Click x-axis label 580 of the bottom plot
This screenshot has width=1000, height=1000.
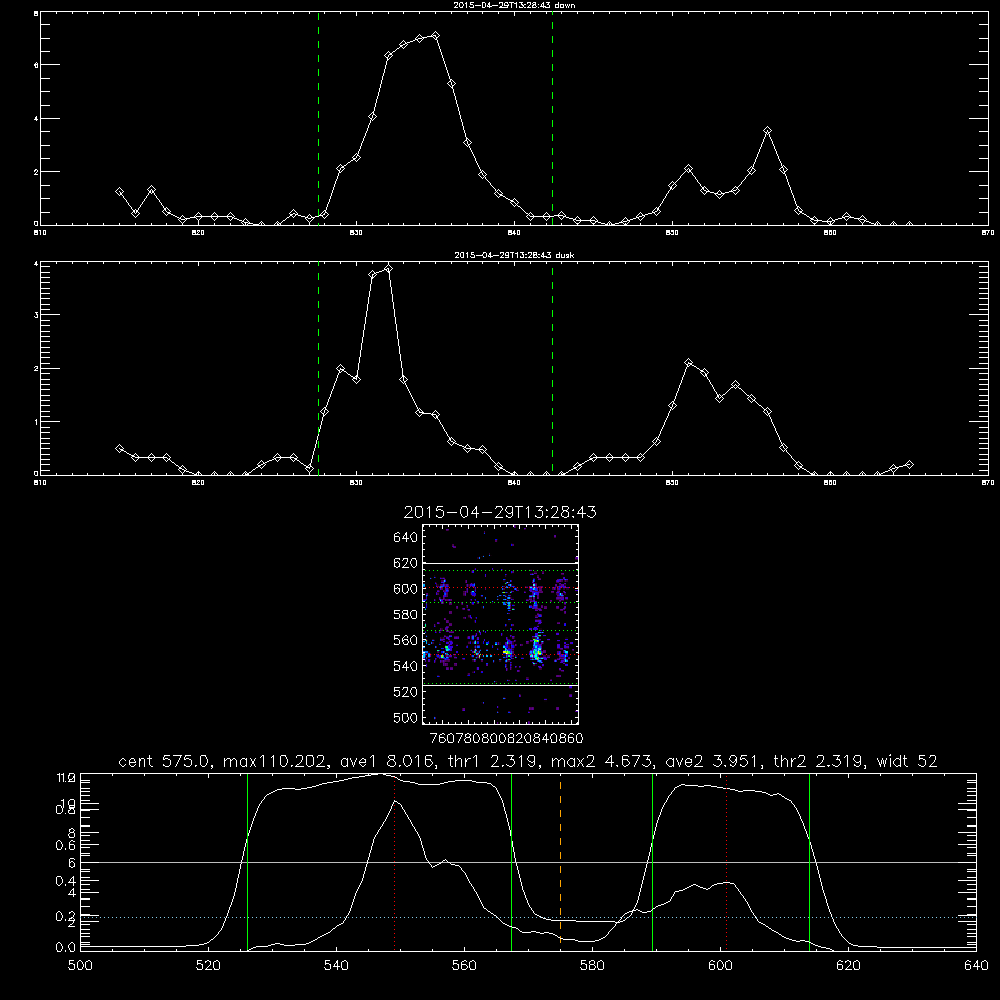coord(592,966)
